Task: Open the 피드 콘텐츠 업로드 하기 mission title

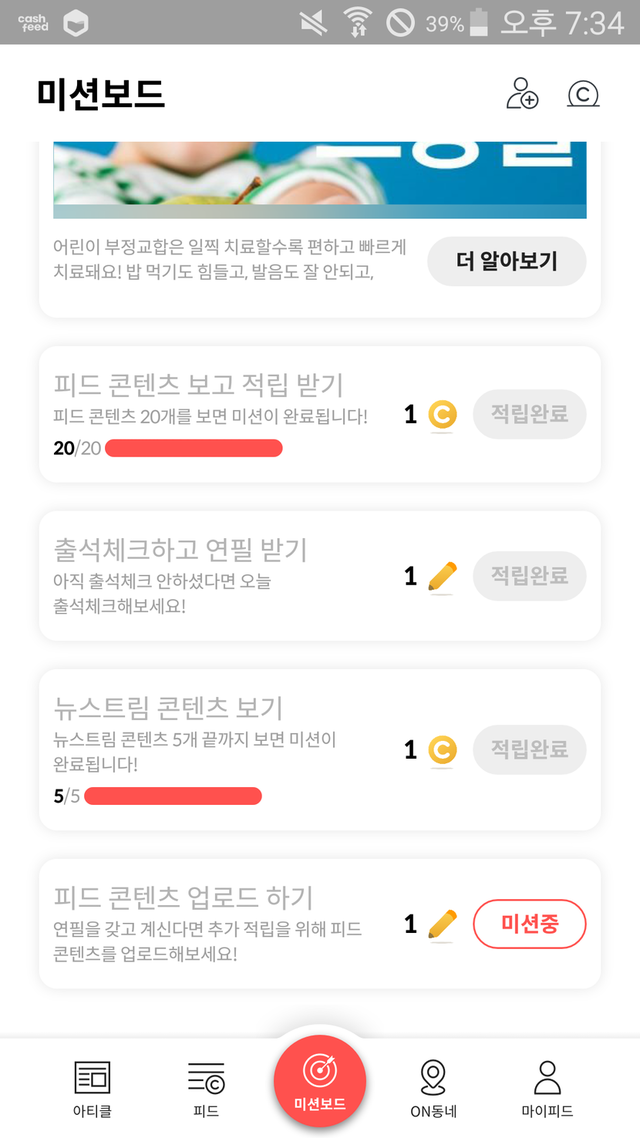Action: tap(183, 896)
